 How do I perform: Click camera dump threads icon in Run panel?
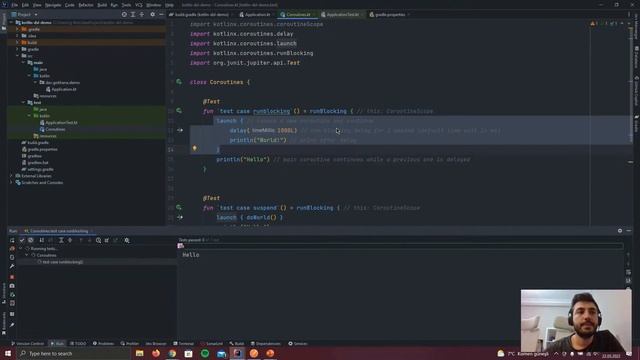(x=12, y=286)
